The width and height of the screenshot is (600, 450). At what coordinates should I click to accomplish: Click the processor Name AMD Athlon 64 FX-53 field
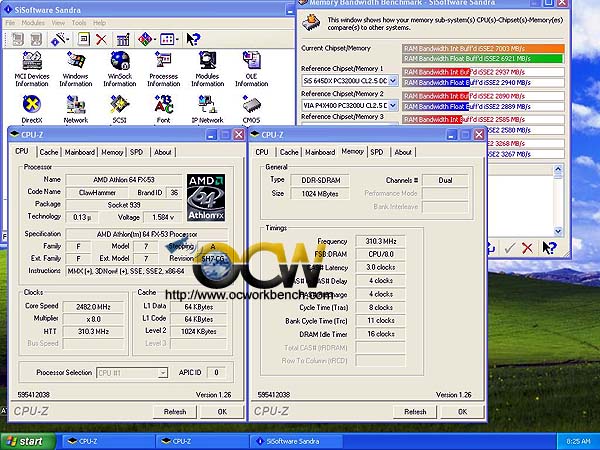click(124, 179)
